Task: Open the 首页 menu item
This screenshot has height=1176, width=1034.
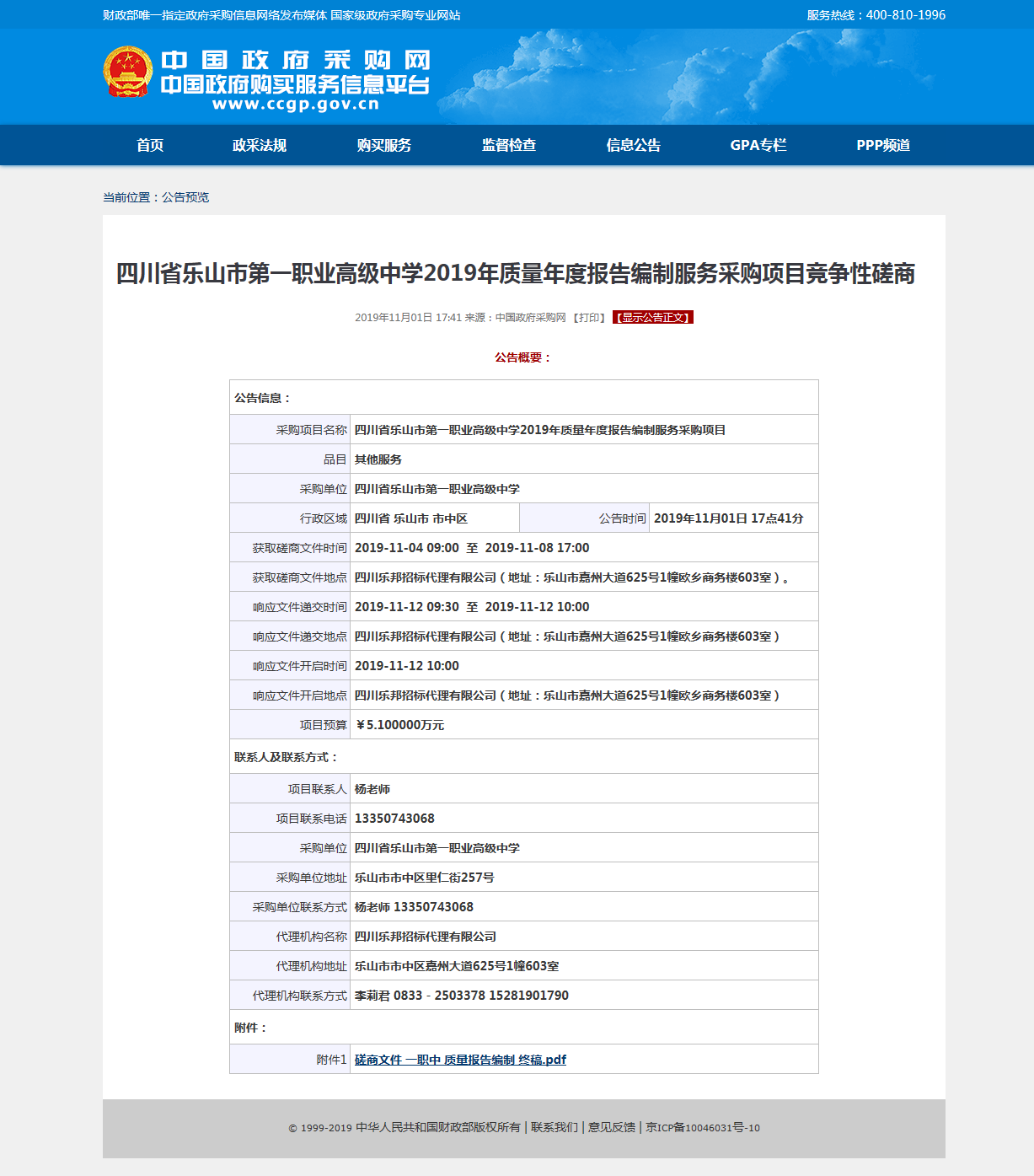Action: coord(150,145)
